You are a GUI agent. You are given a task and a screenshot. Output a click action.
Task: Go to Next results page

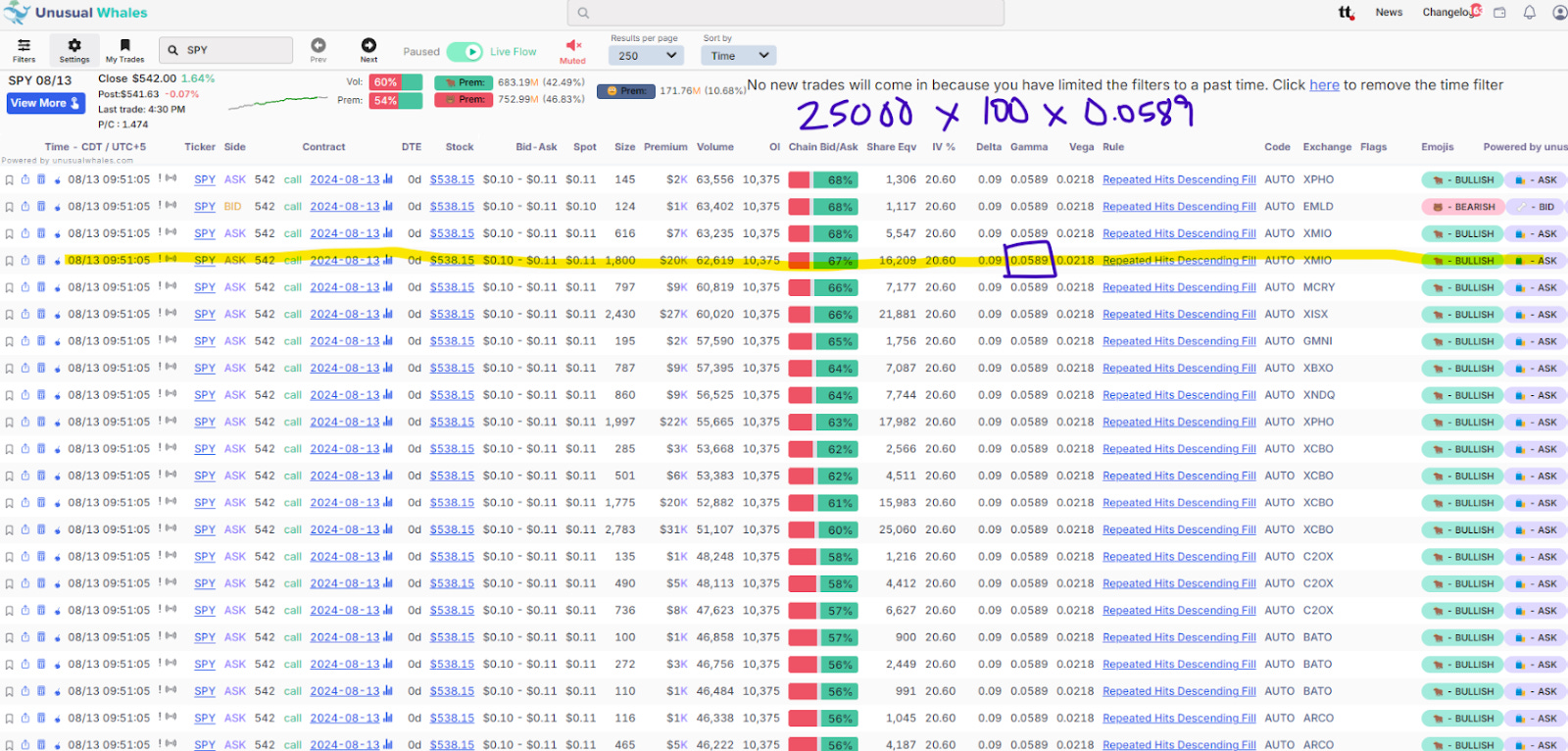coord(368,50)
